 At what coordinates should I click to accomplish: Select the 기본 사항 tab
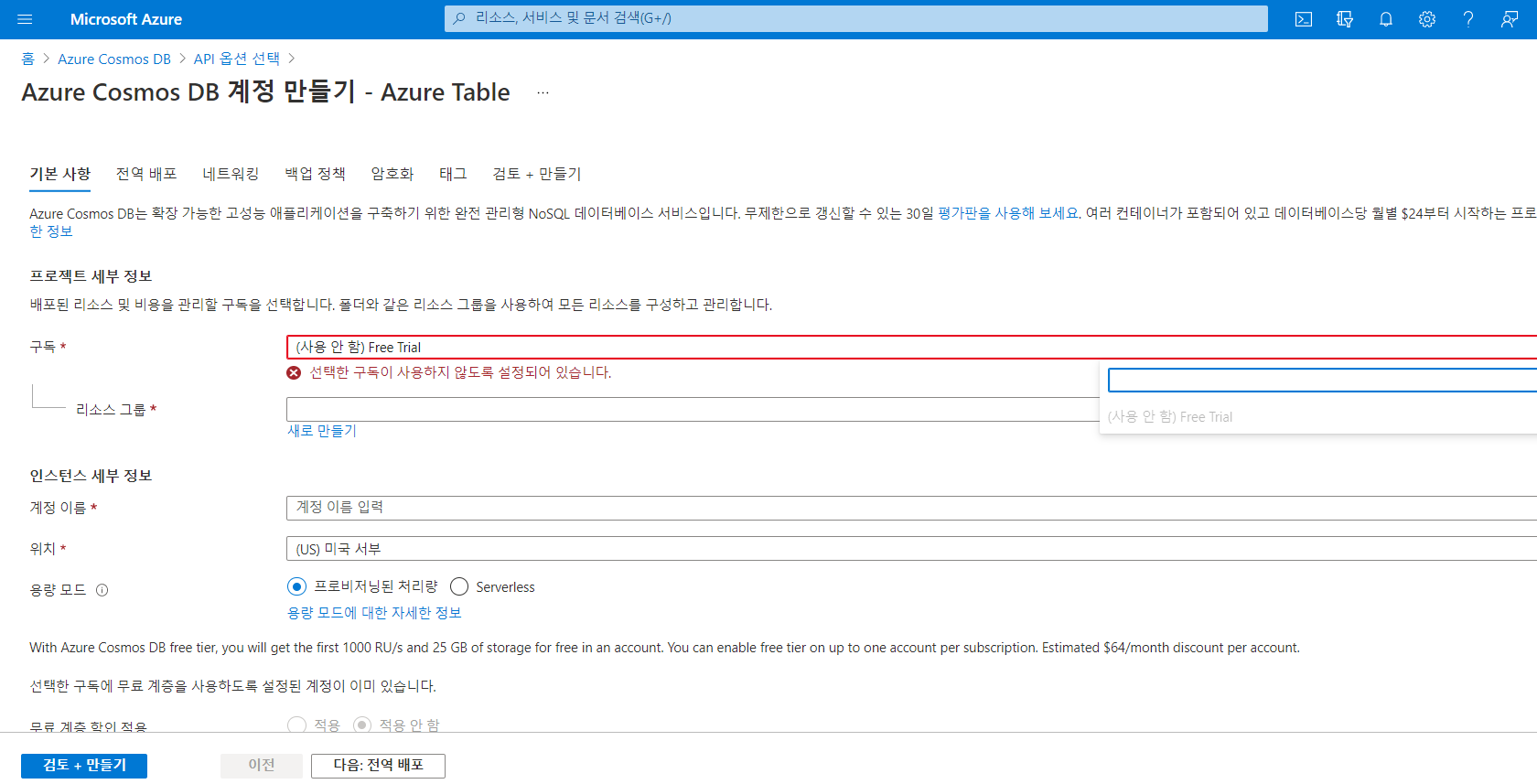click(x=59, y=174)
